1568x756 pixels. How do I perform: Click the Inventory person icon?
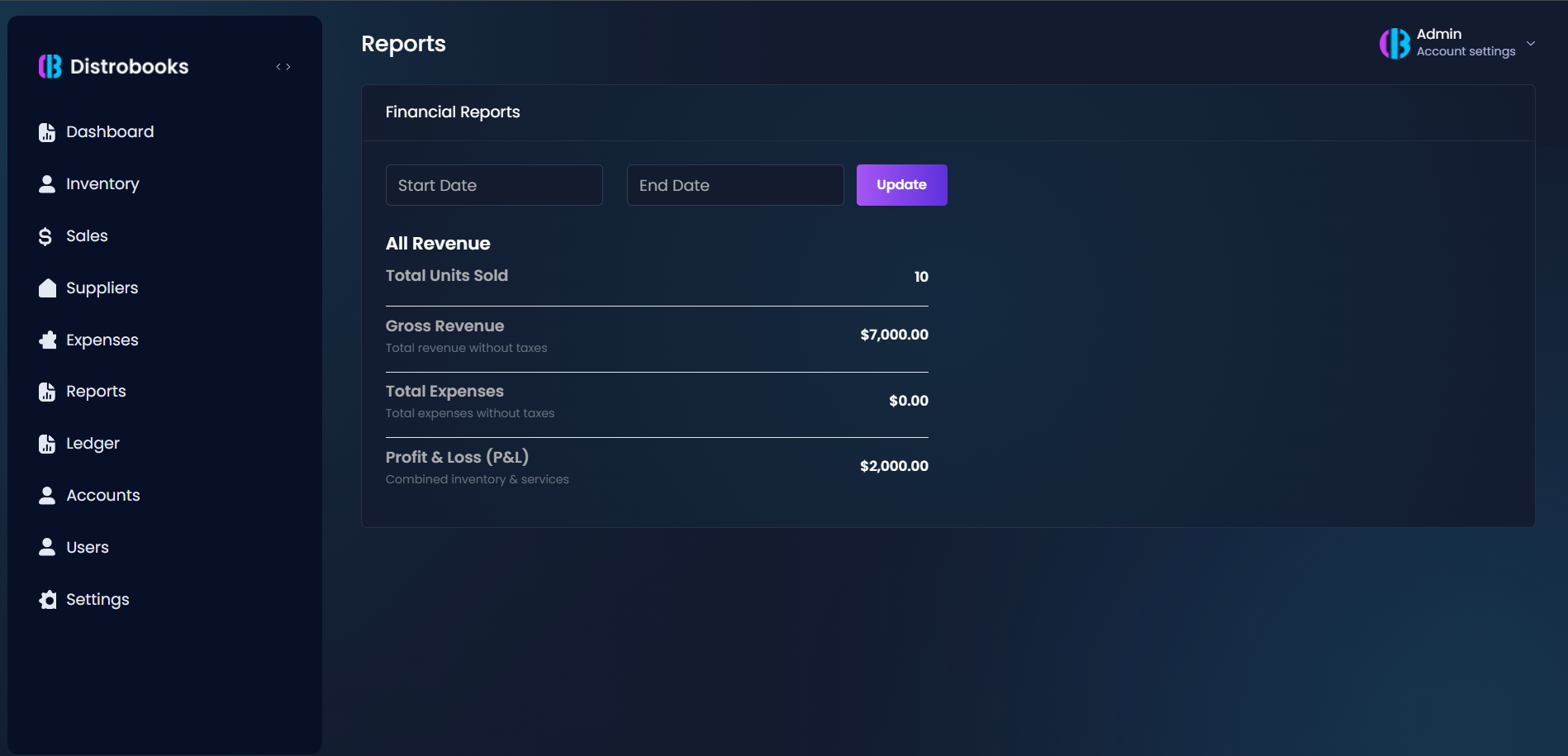pyautogui.click(x=47, y=184)
